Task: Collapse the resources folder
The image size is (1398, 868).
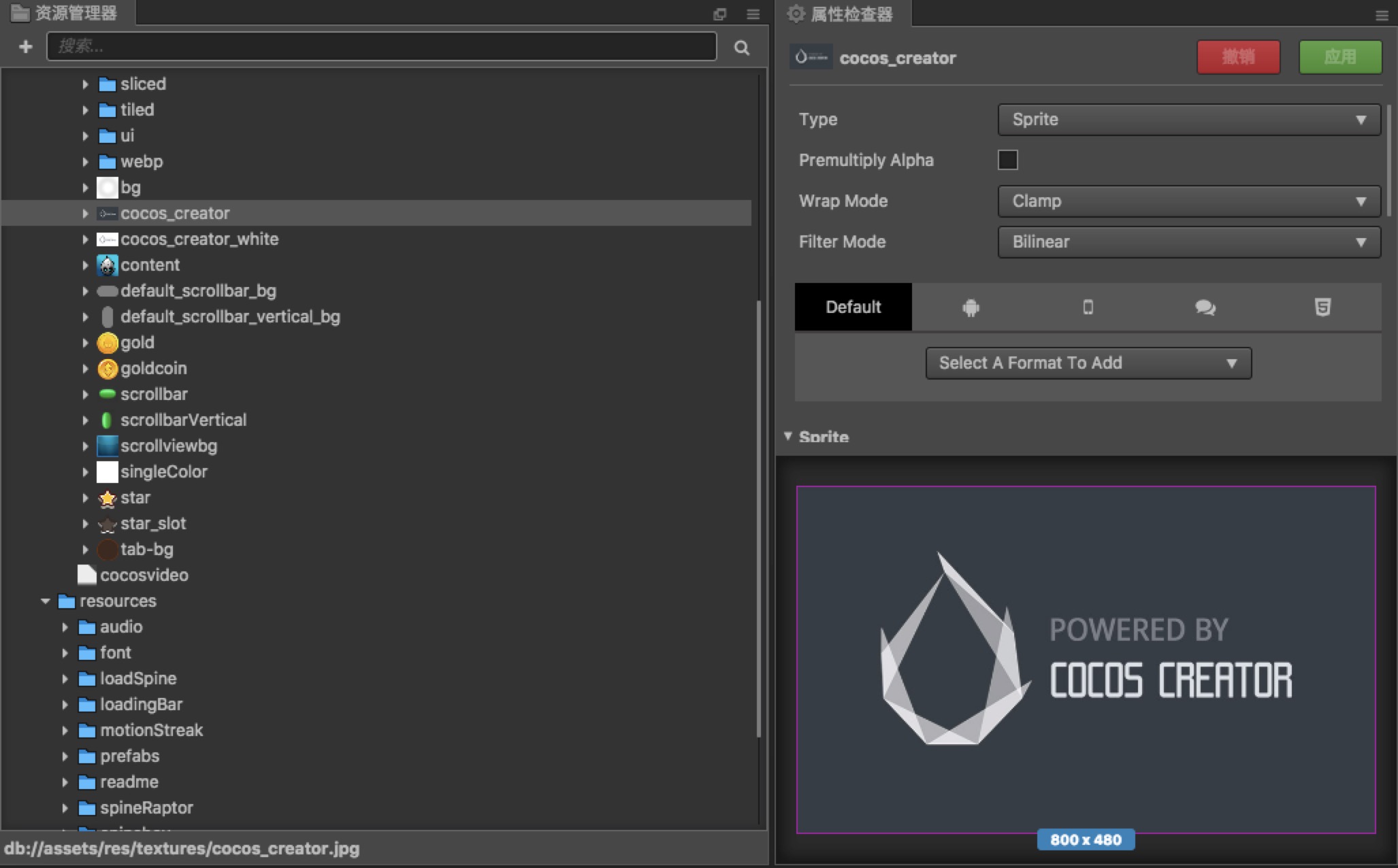Action: pos(45,601)
